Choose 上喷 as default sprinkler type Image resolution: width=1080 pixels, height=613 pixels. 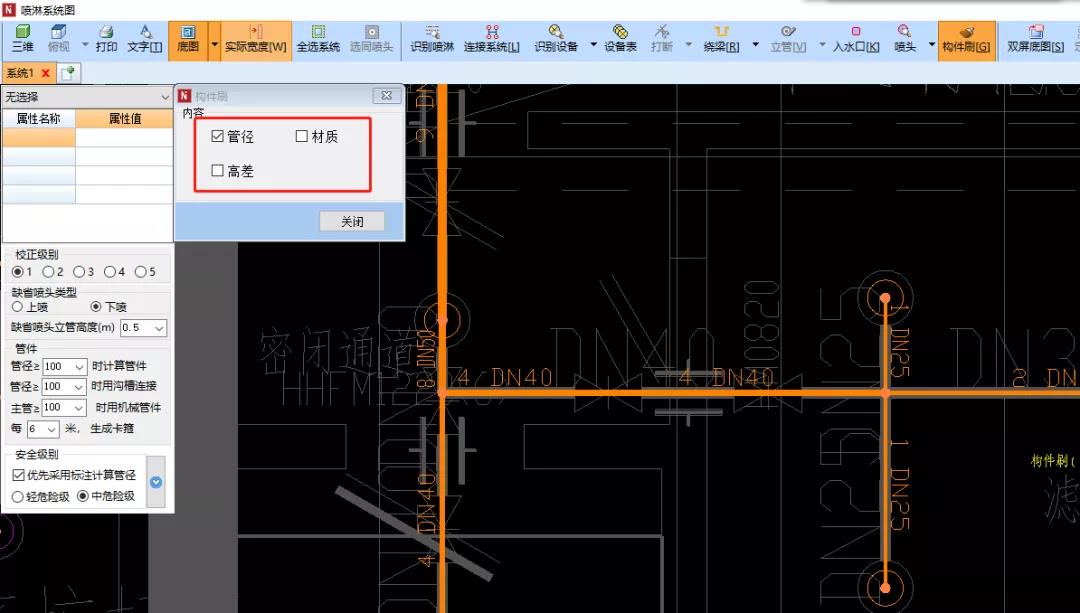coord(17,306)
